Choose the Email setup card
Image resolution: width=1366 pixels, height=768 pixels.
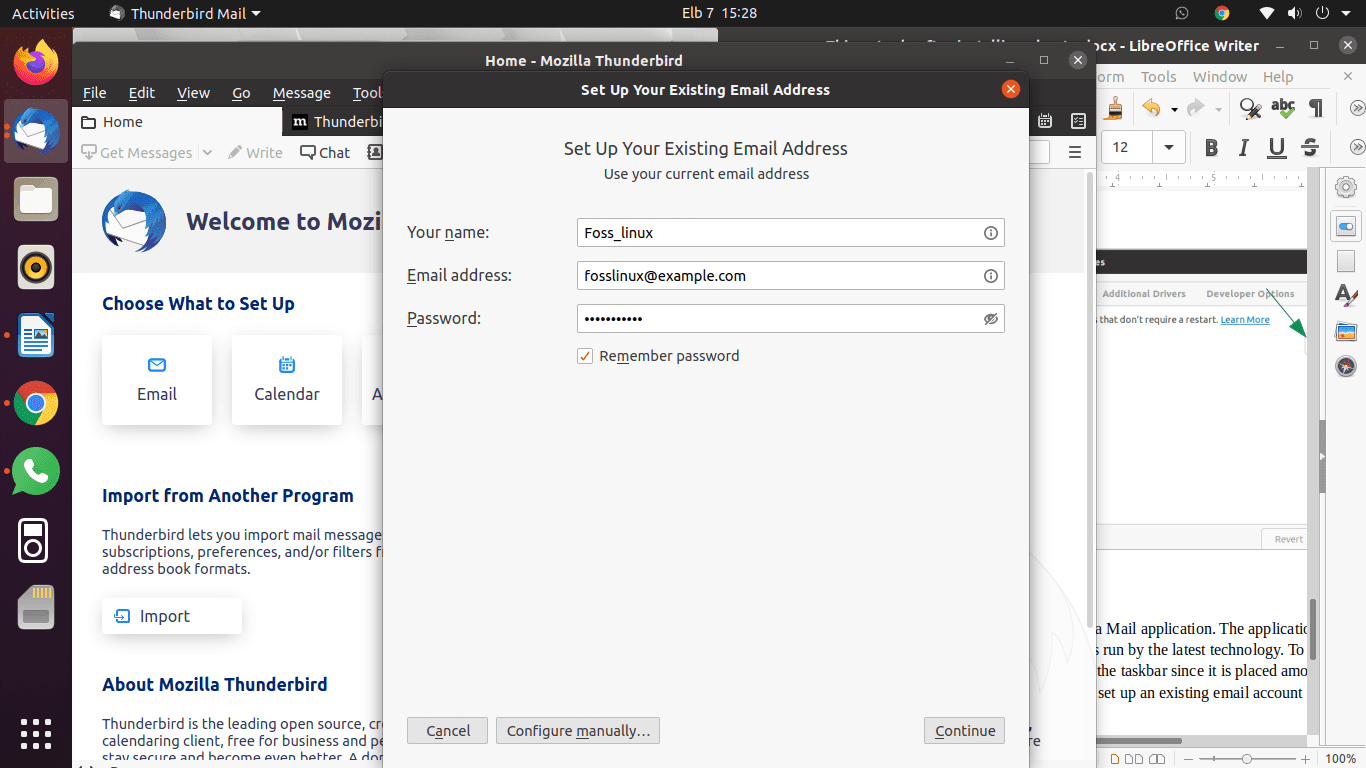tap(157, 379)
